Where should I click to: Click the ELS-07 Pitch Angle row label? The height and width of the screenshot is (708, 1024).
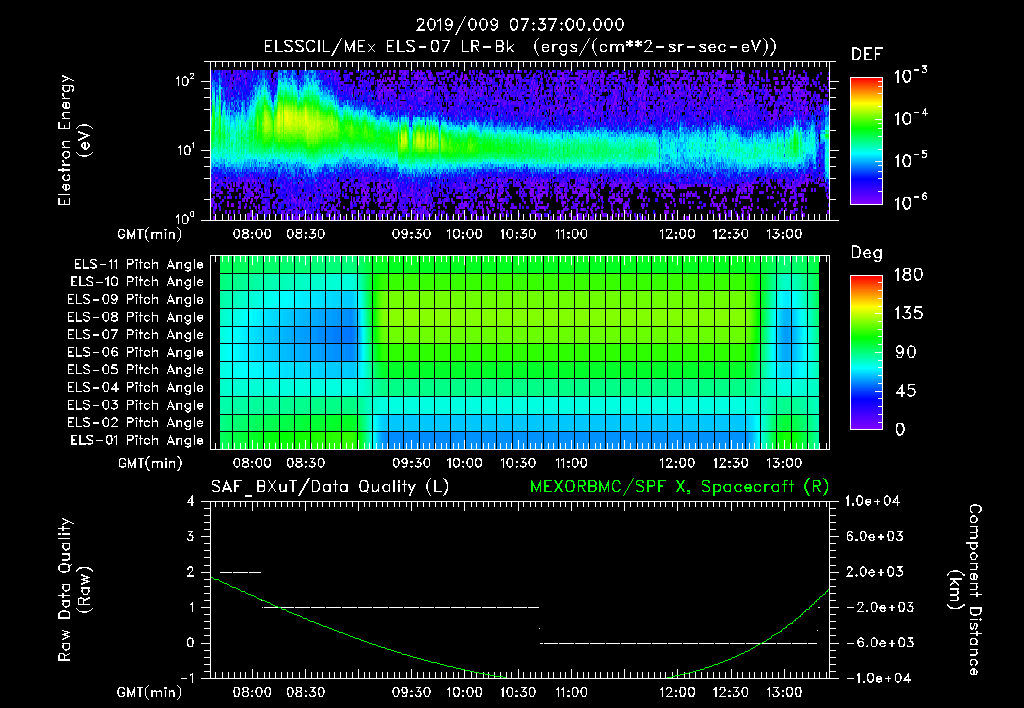coord(135,334)
